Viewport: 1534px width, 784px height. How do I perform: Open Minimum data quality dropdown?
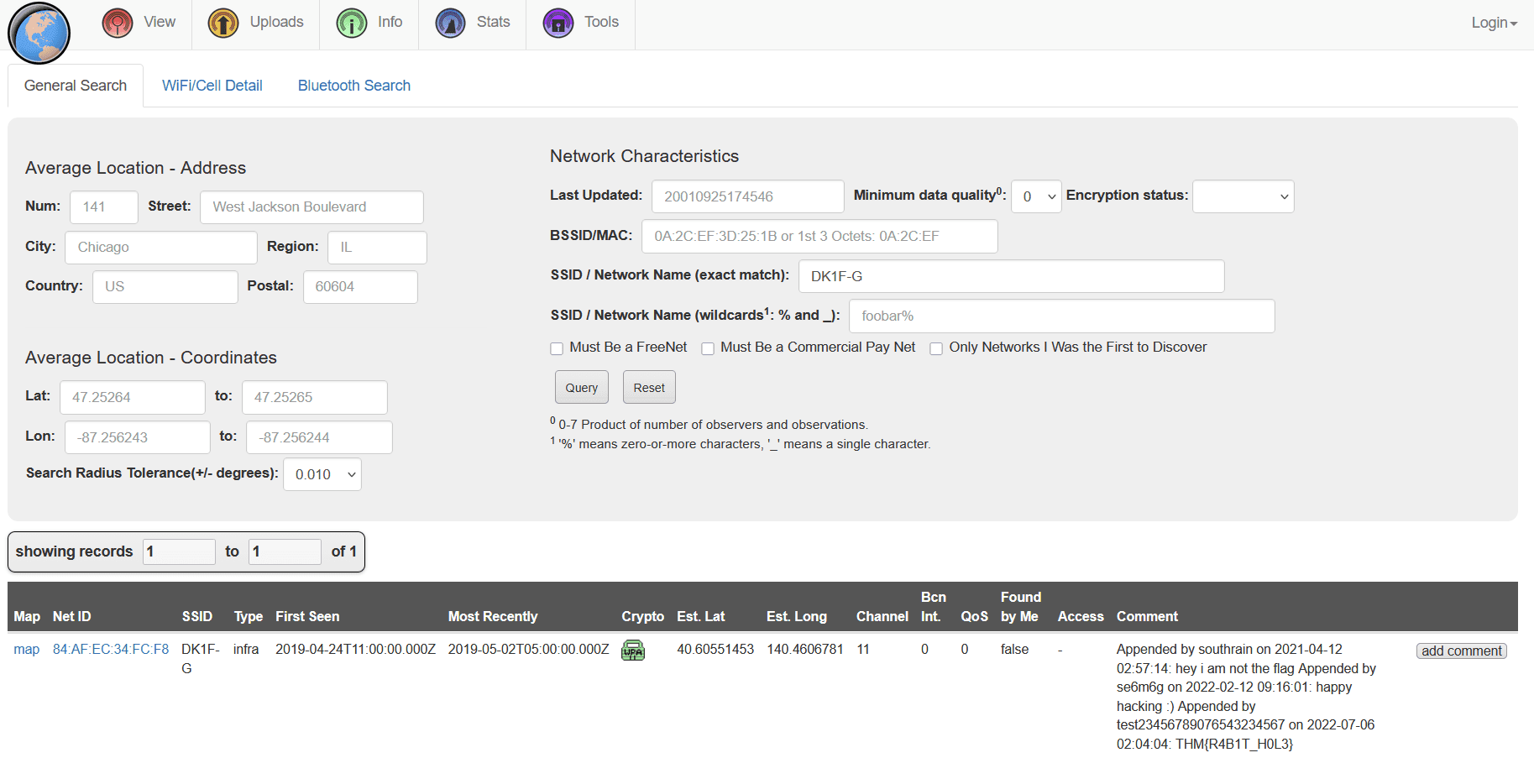coord(1036,196)
